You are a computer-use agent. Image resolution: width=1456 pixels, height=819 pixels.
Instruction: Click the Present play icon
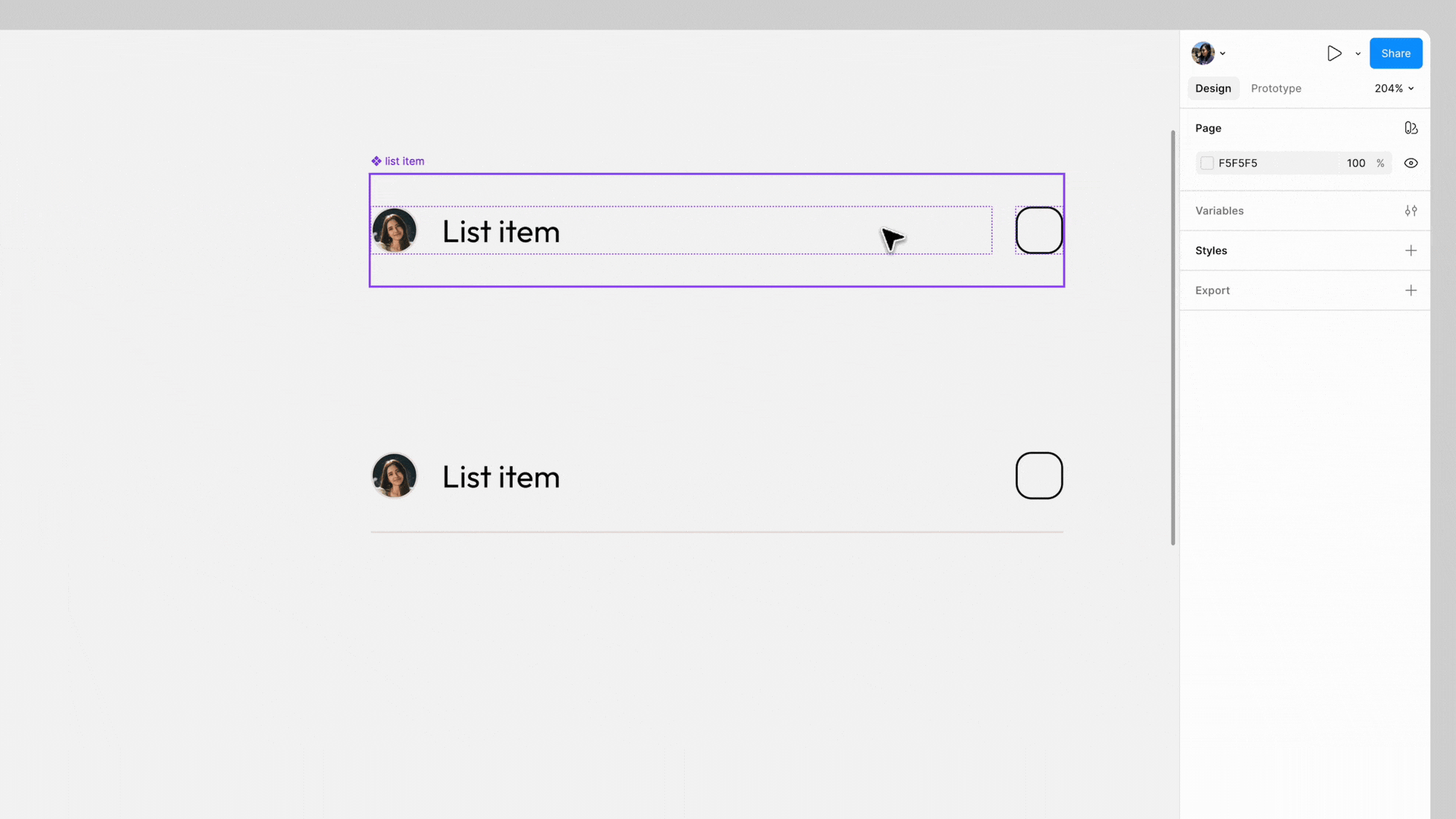pyautogui.click(x=1334, y=53)
